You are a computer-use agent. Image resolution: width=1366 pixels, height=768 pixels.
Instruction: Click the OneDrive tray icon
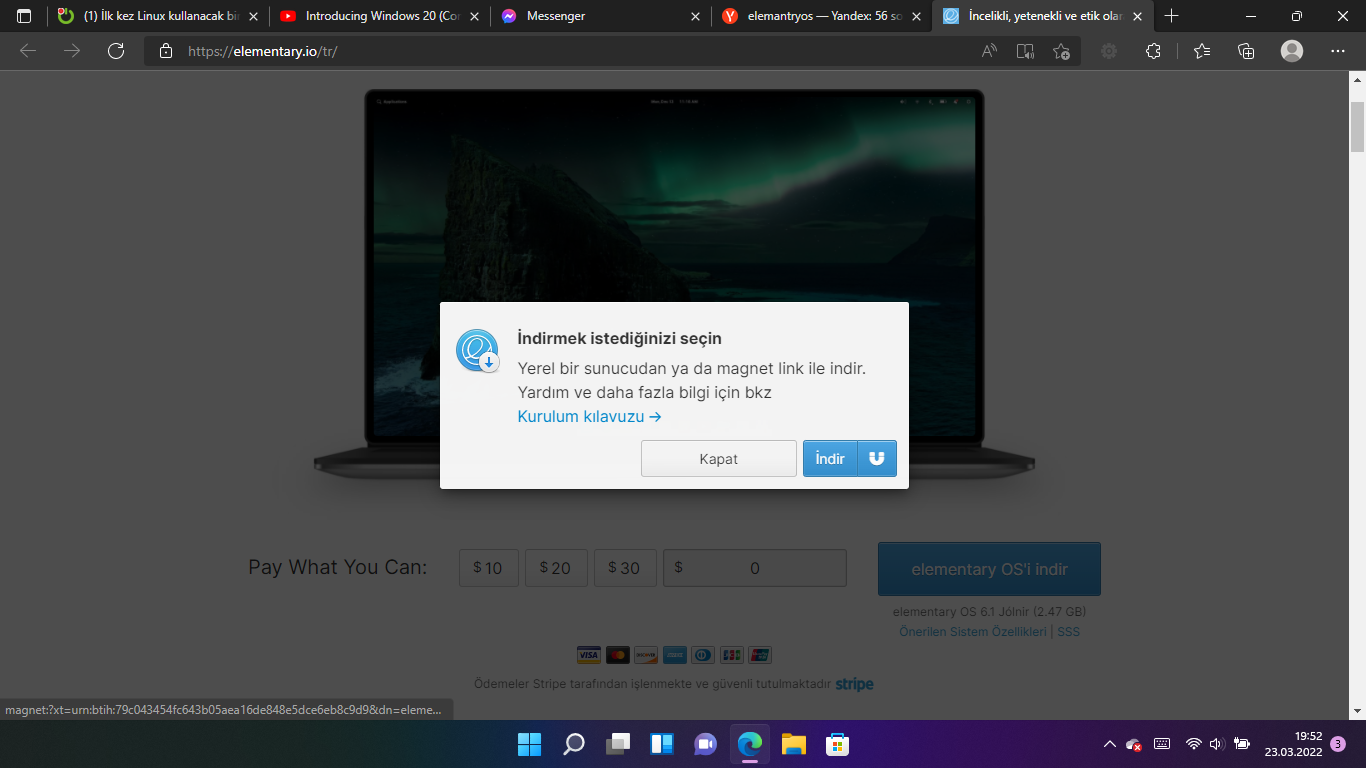point(1134,744)
